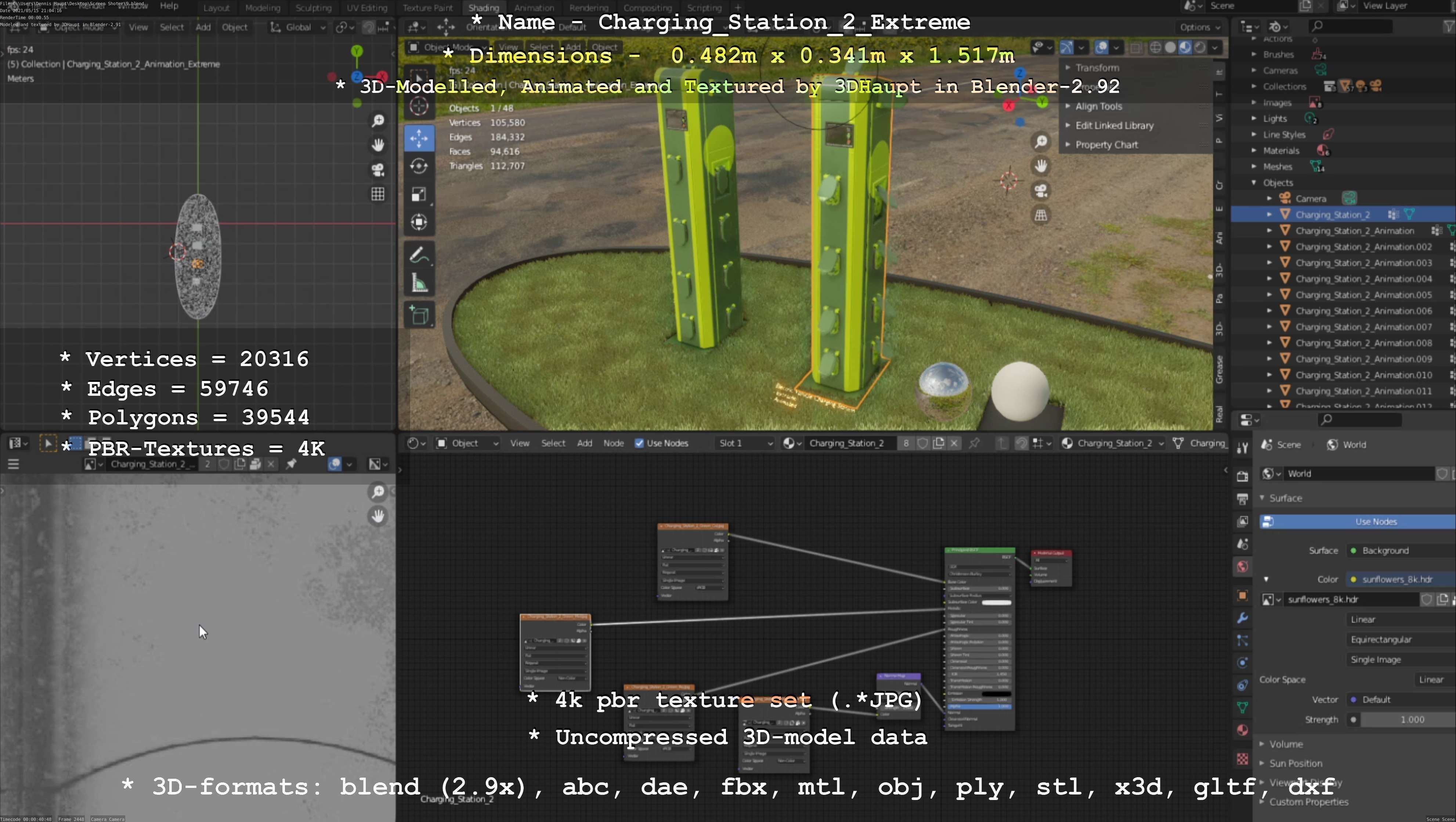This screenshot has width=1456, height=822.
Task: Expand the Volume panel in World properties
Action: (x=1286, y=744)
